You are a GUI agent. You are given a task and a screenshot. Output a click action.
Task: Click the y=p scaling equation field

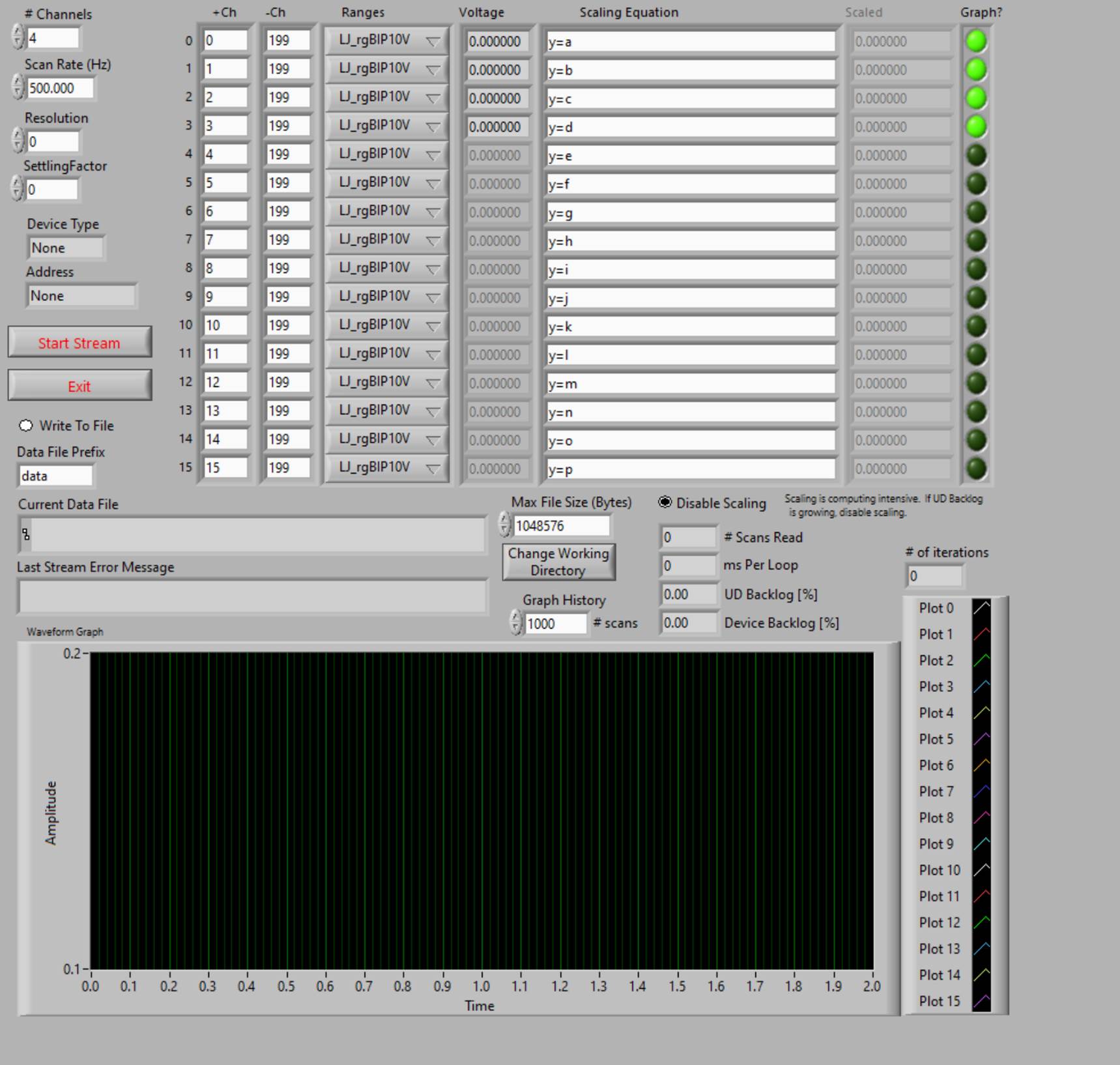click(691, 469)
